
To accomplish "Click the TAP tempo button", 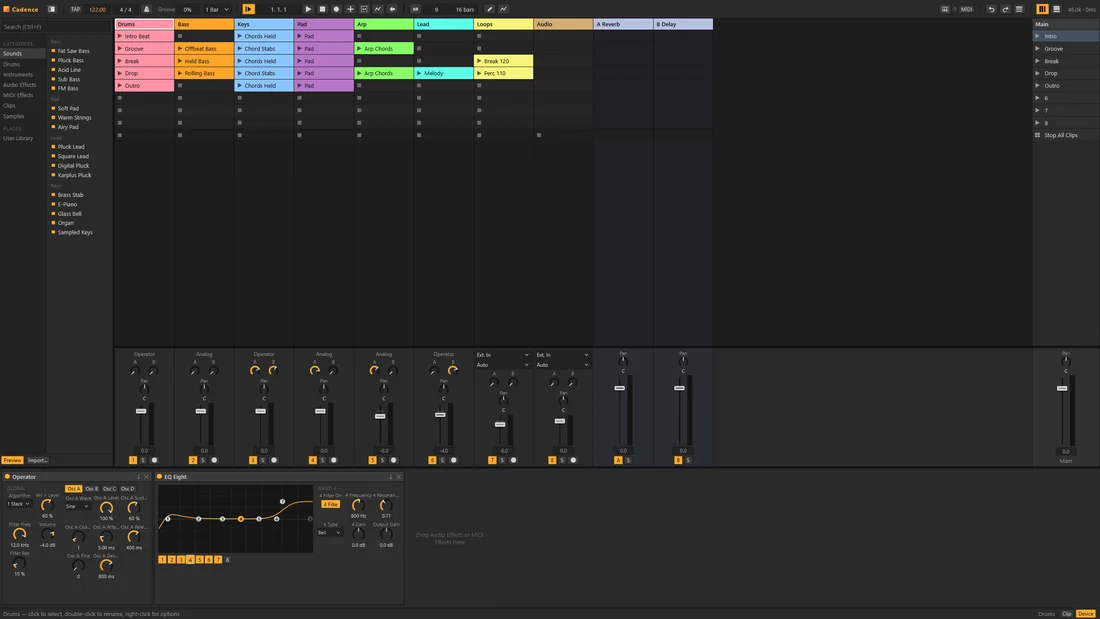I will point(75,9).
